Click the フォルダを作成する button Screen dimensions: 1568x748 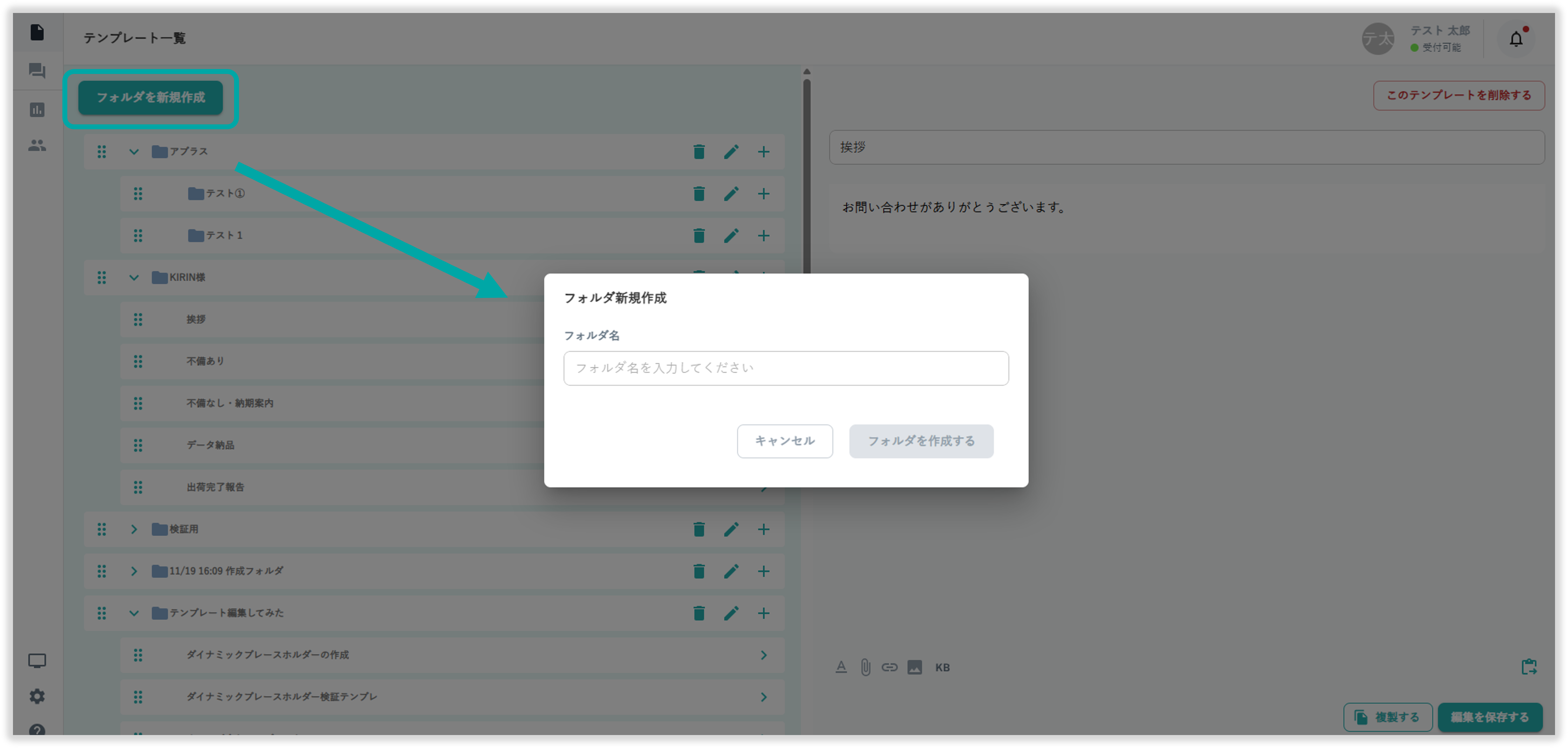point(921,441)
